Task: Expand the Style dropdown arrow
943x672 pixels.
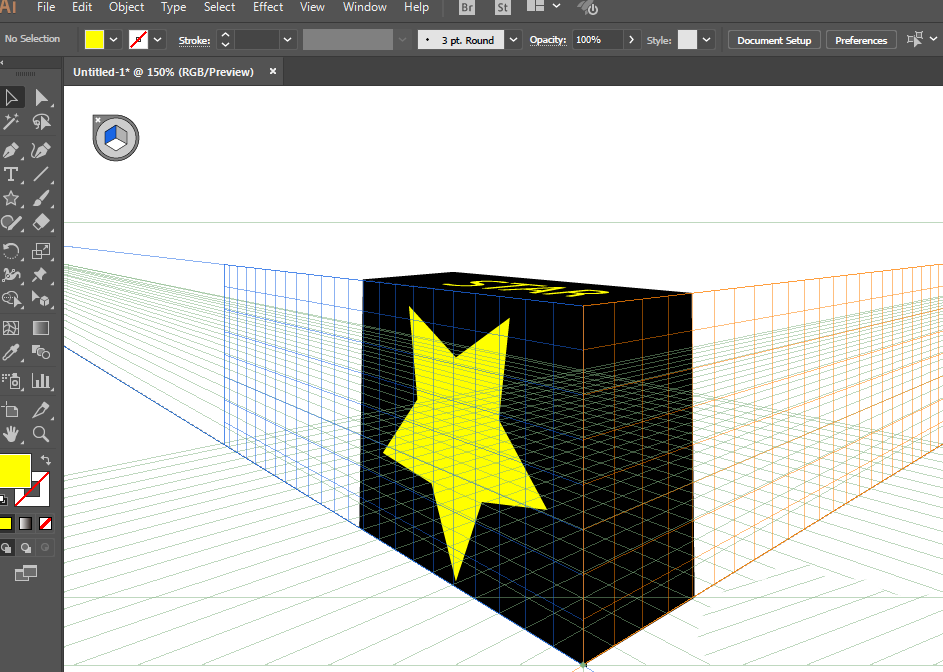Action: pyautogui.click(x=707, y=40)
